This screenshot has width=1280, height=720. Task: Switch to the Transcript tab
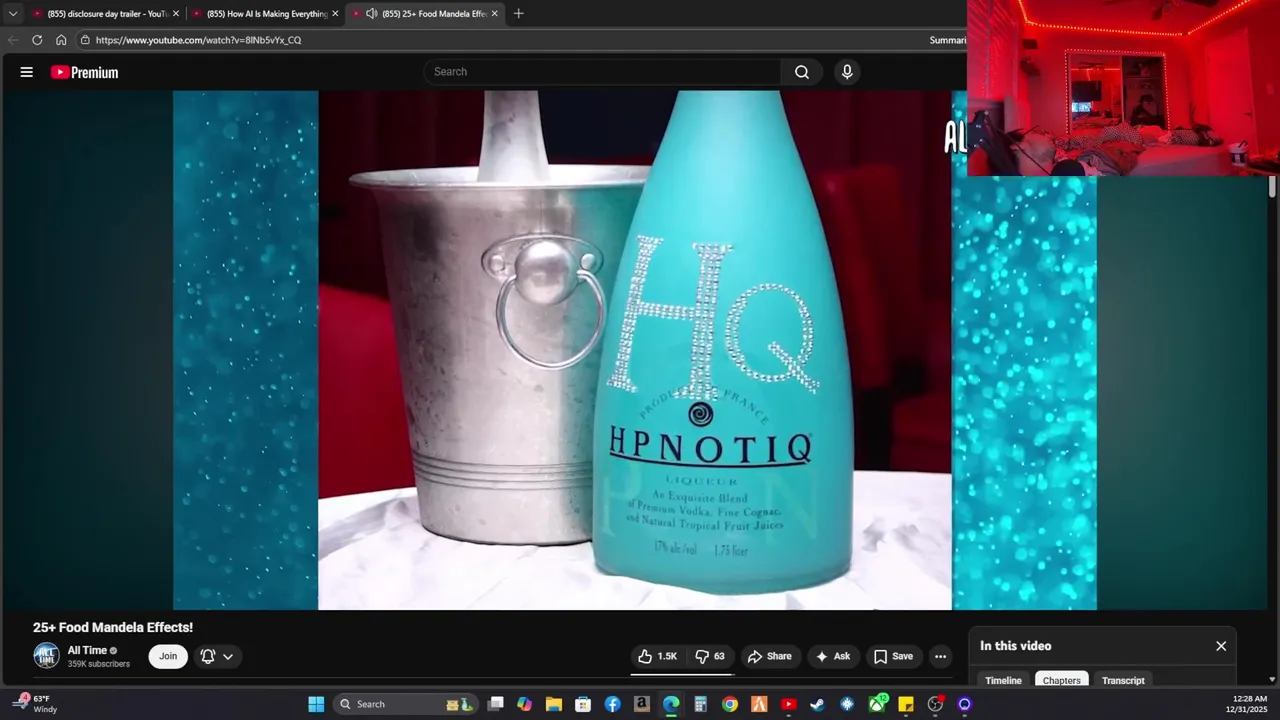pos(1123,680)
